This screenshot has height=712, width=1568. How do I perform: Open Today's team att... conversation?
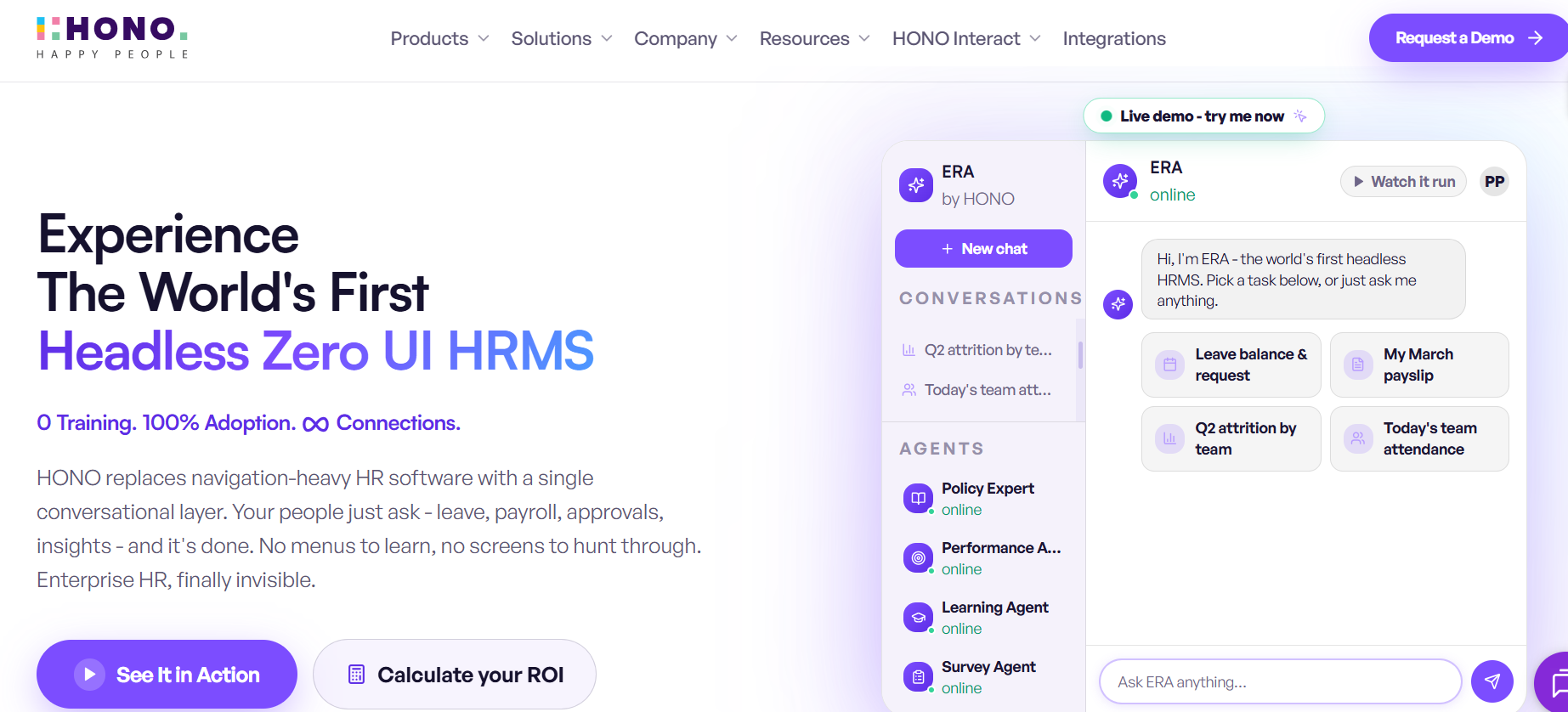(x=978, y=390)
